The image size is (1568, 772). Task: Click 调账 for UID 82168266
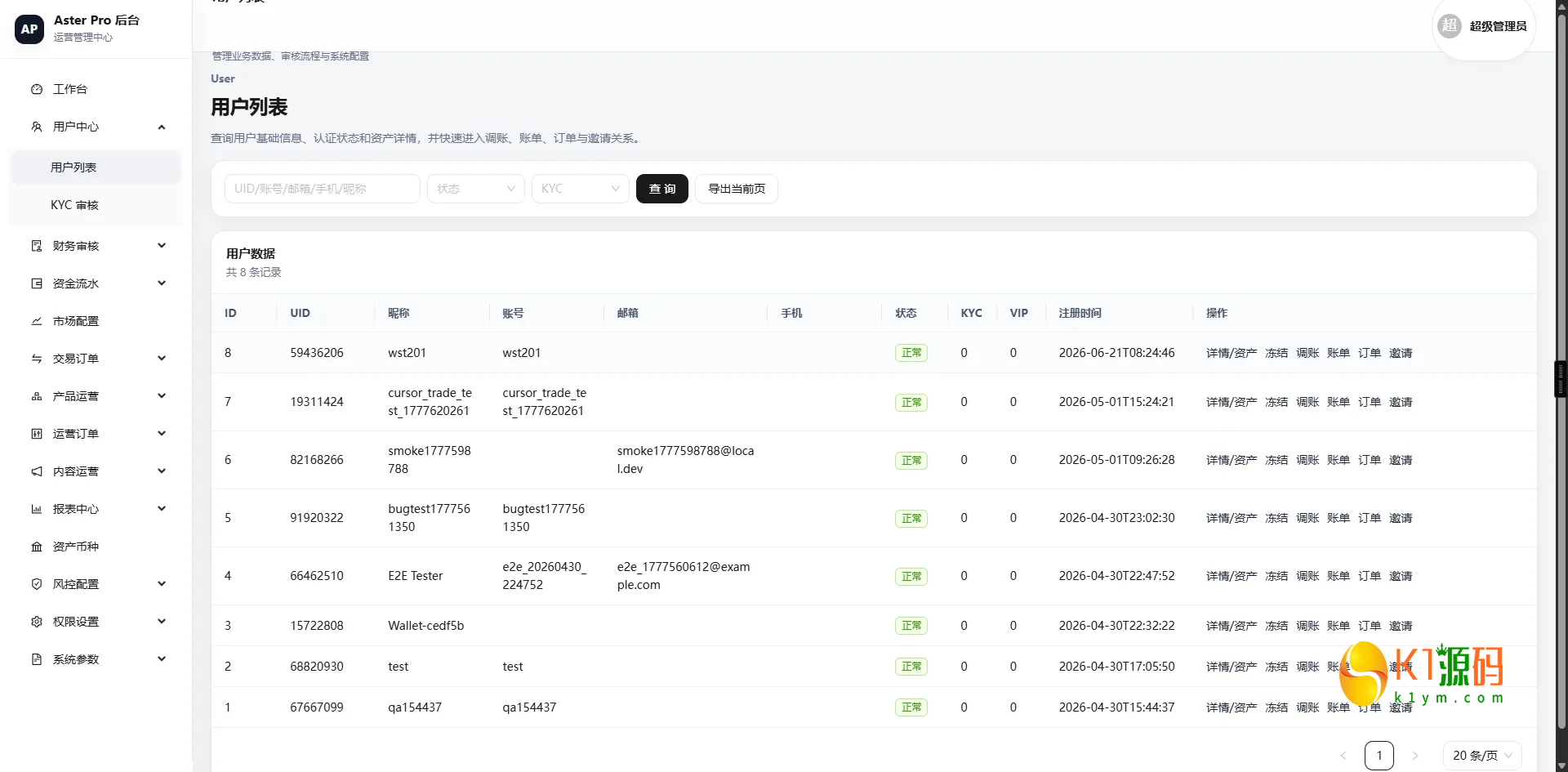tap(1307, 460)
